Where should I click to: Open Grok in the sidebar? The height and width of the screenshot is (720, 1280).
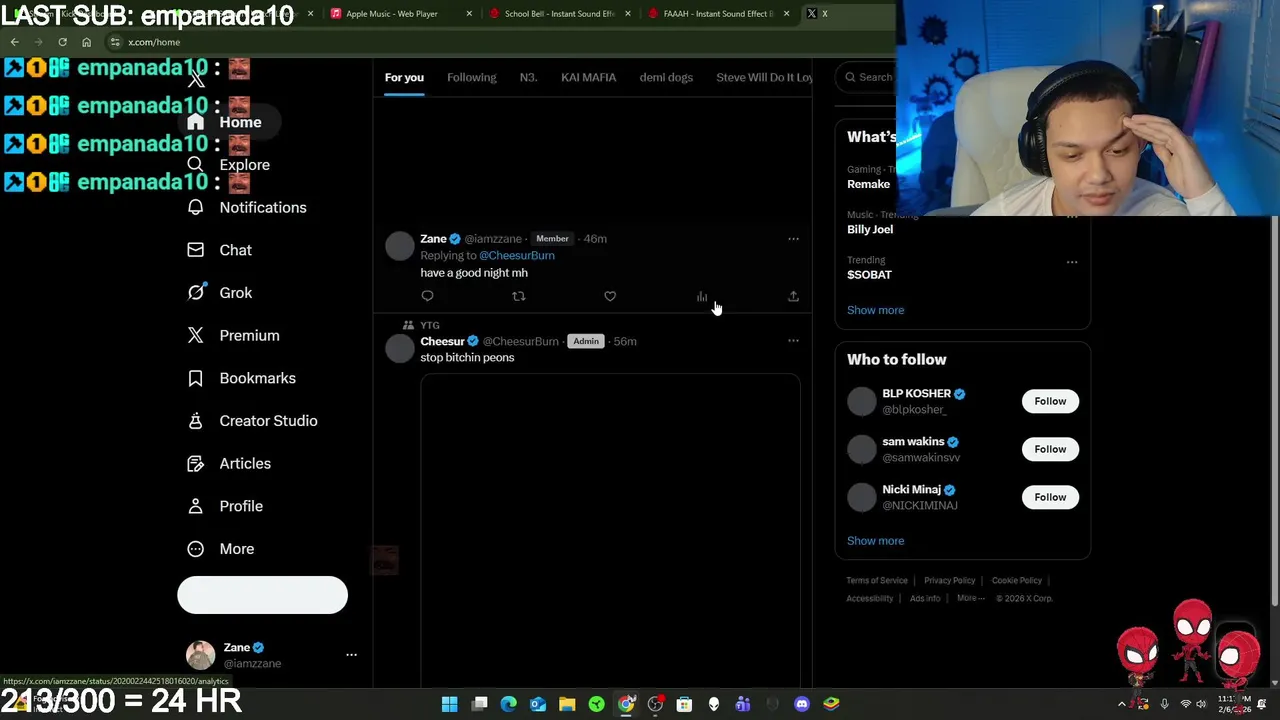(x=220, y=293)
